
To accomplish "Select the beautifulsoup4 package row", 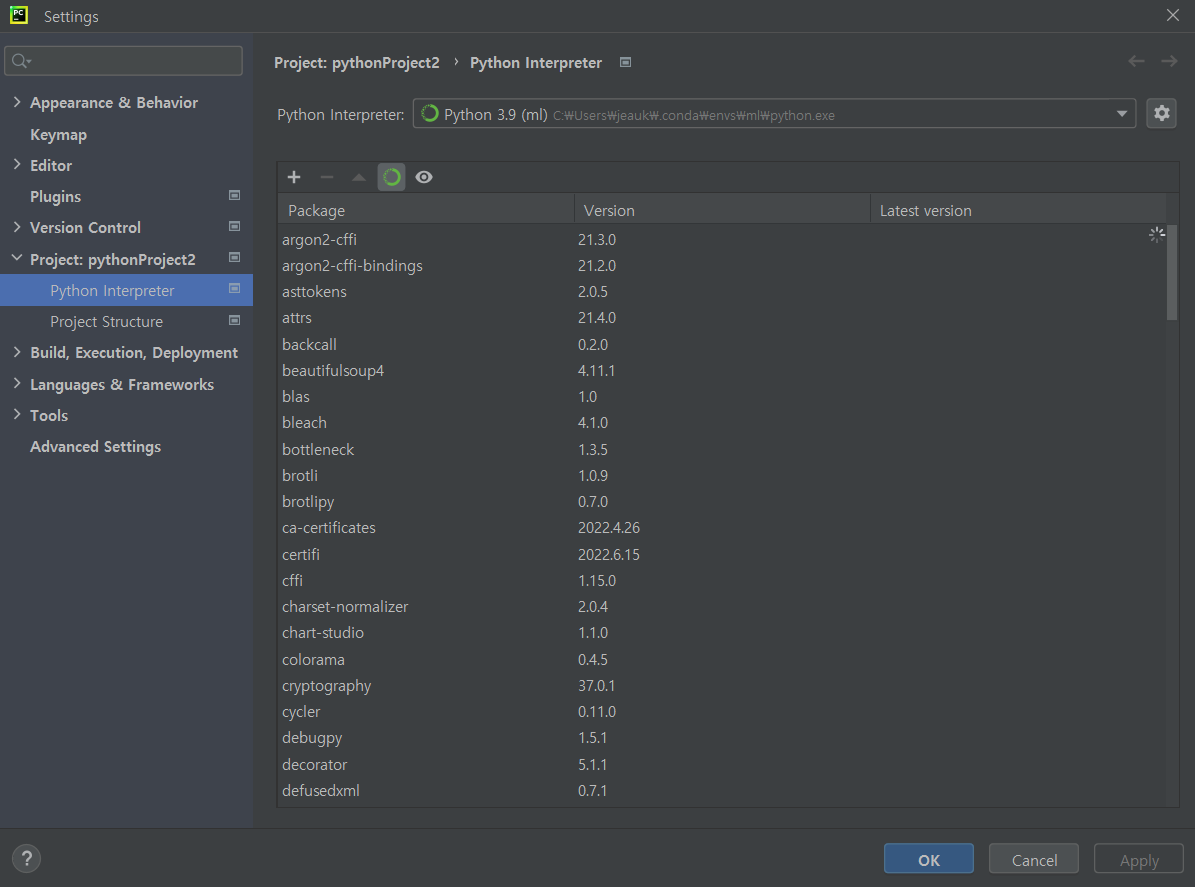I will click(722, 370).
